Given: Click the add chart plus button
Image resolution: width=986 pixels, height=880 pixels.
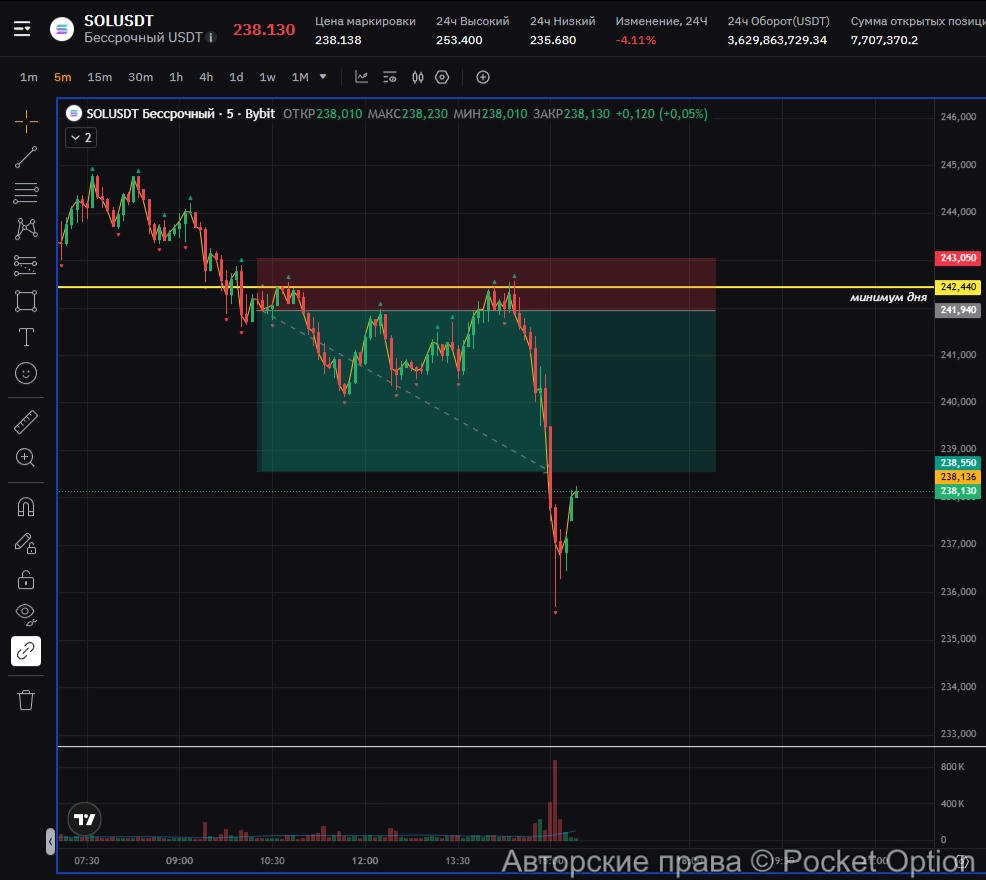Looking at the screenshot, I should pos(483,77).
